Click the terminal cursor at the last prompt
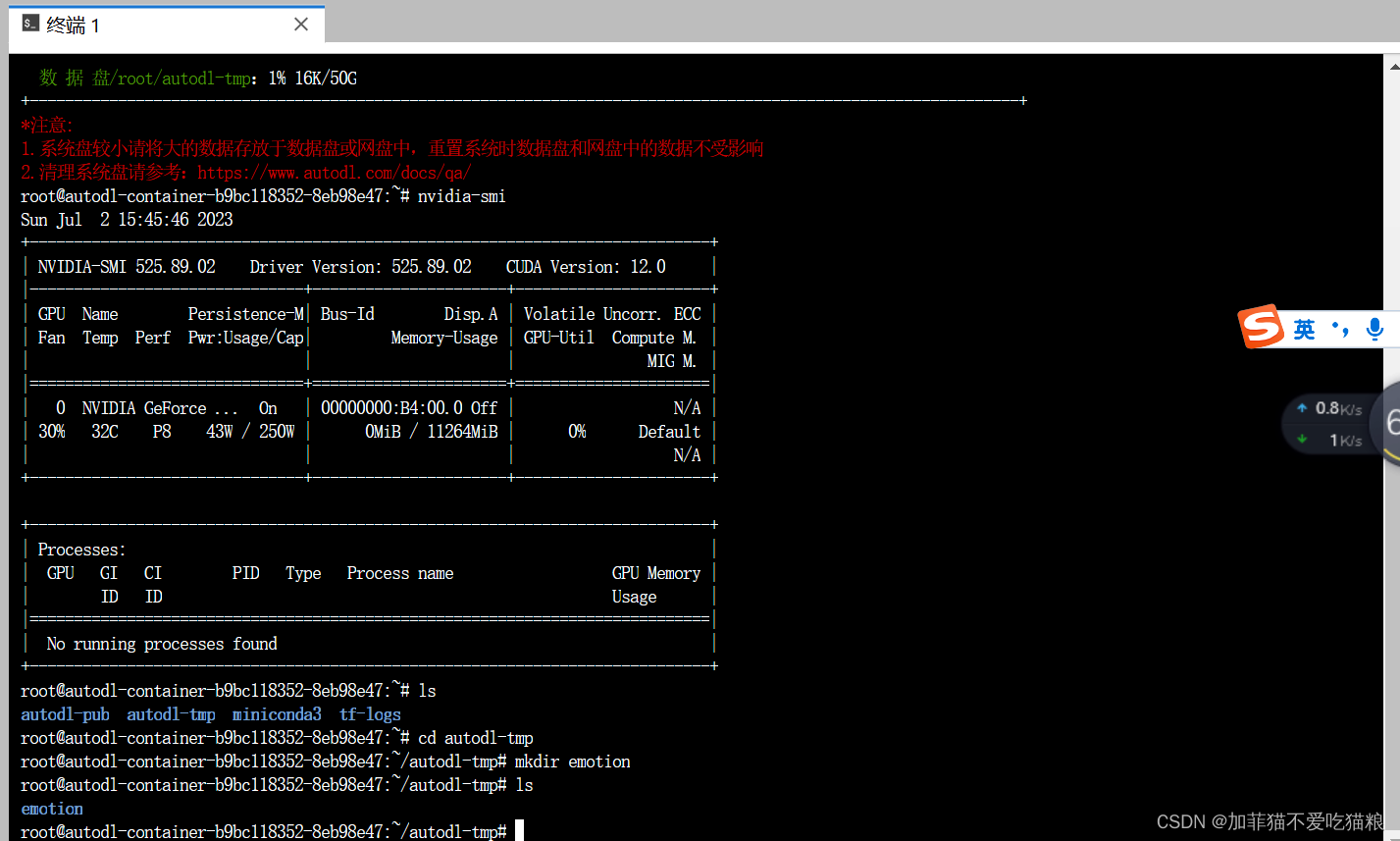 click(x=519, y=831)
